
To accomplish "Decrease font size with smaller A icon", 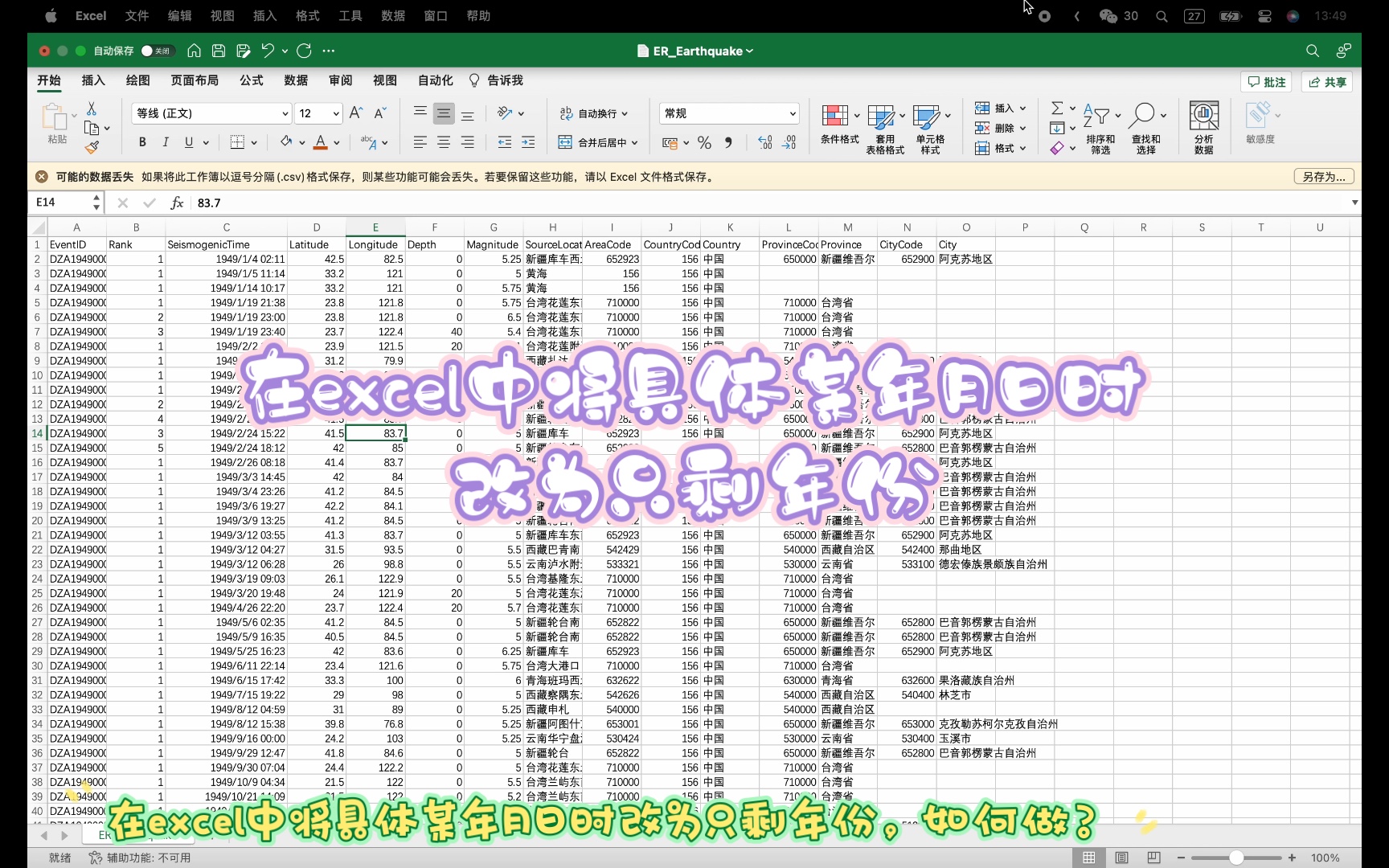I will 380,113.
